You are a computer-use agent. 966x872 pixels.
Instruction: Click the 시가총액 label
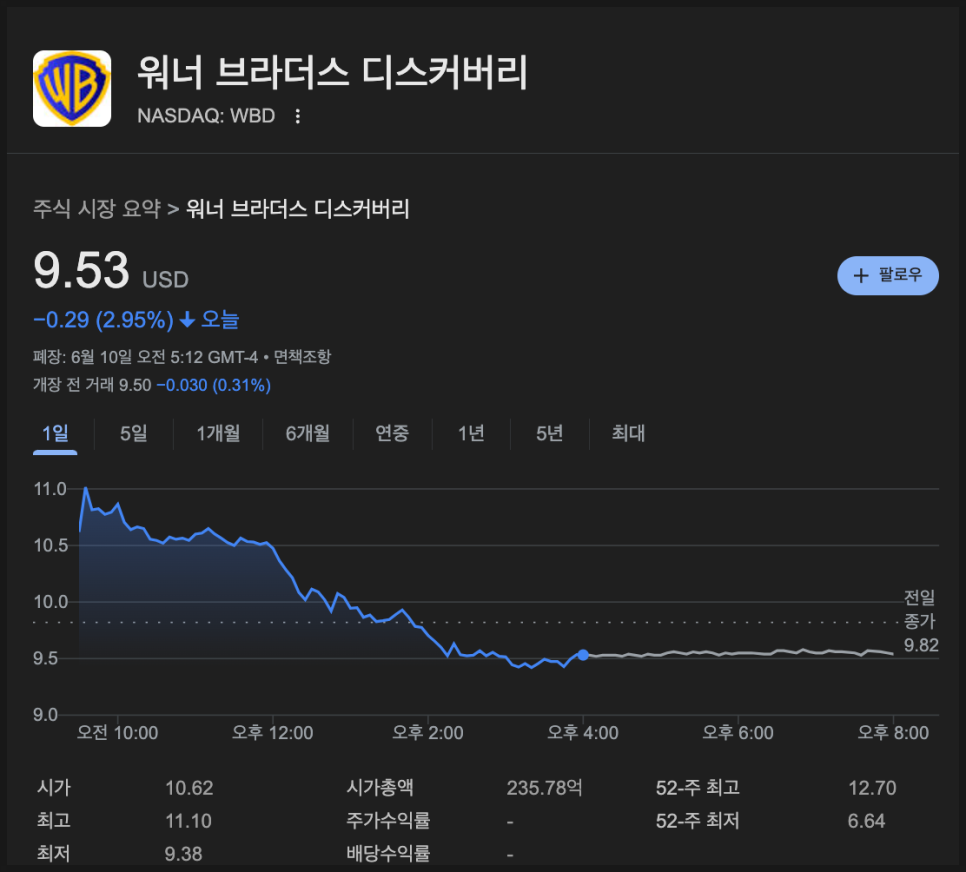click(x=380, y=788)
